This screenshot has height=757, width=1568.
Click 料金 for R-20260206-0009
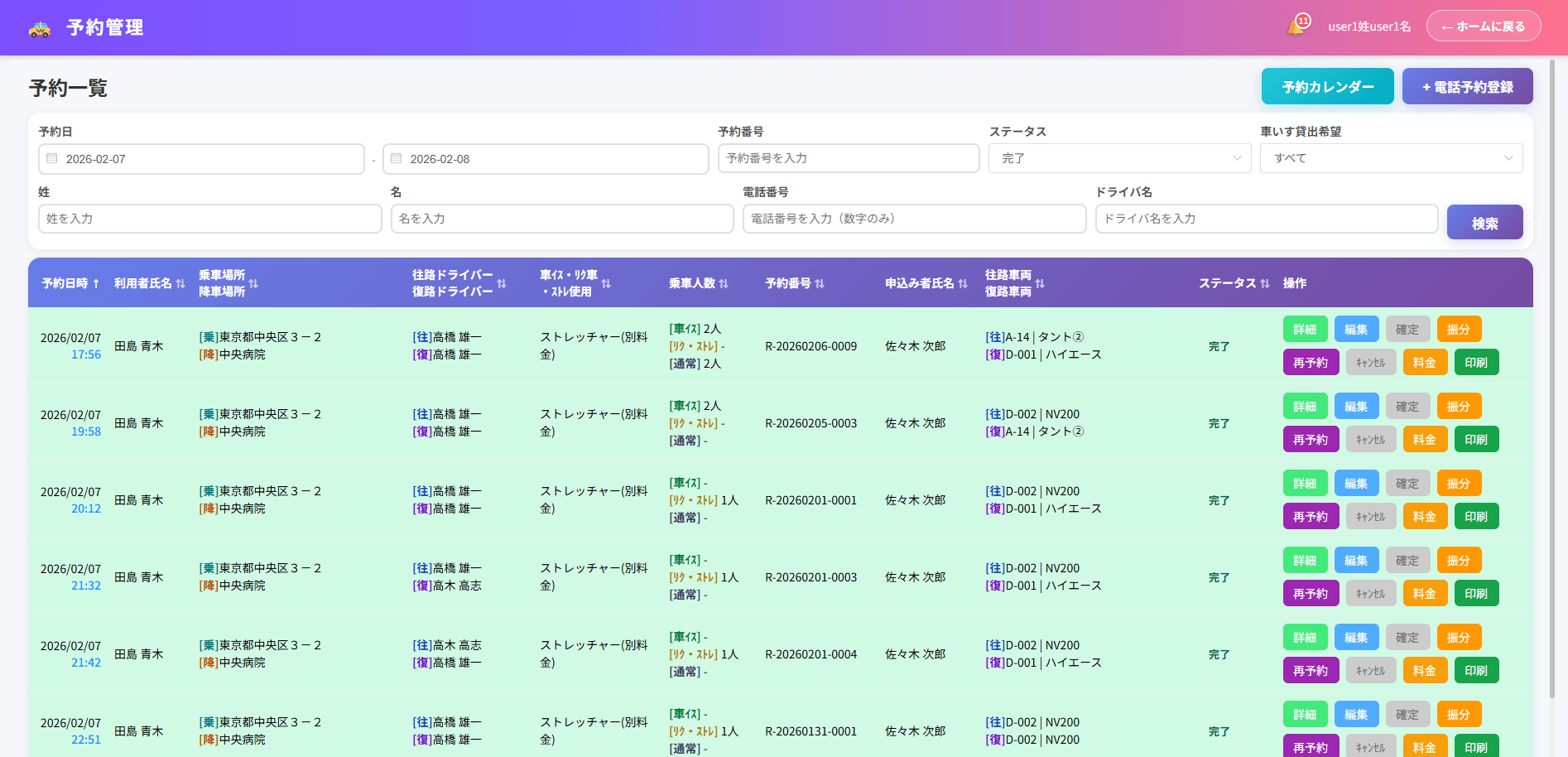tap(1426, 362)
